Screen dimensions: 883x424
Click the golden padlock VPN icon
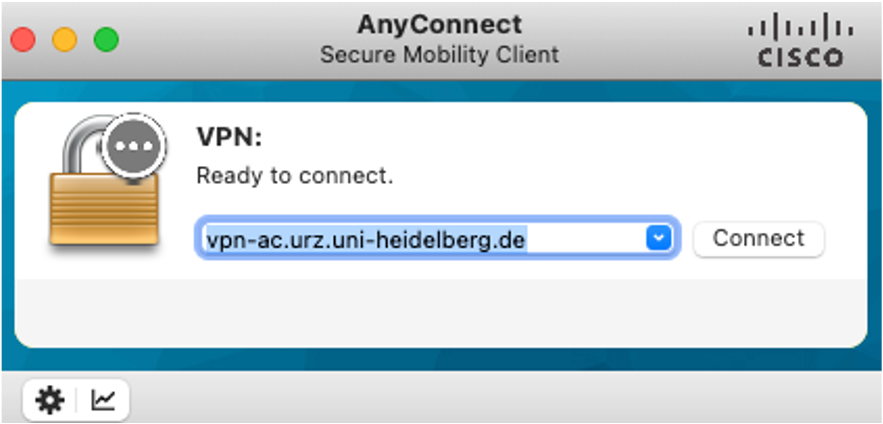click(104, 185)
